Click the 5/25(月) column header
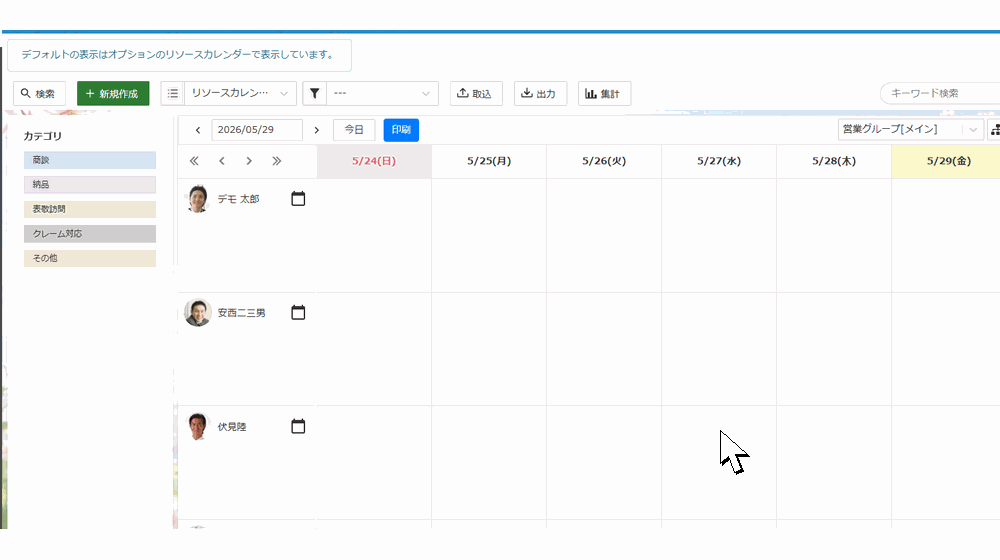 (x=489, y=161)
